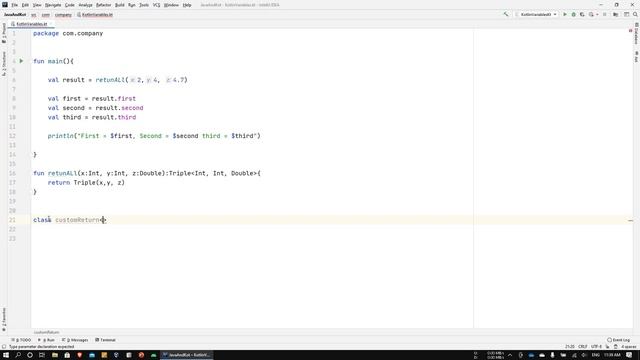Click the IntelliJ JavaAndKot taskbar button
Image resolution: width=640 pixels, height=360 pixels.
[186, 355]
